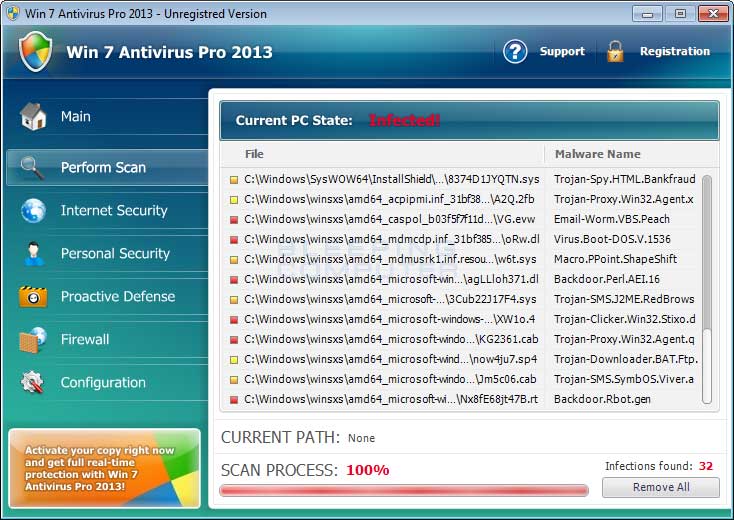Sort by Malware Name column header

point(597,154)
